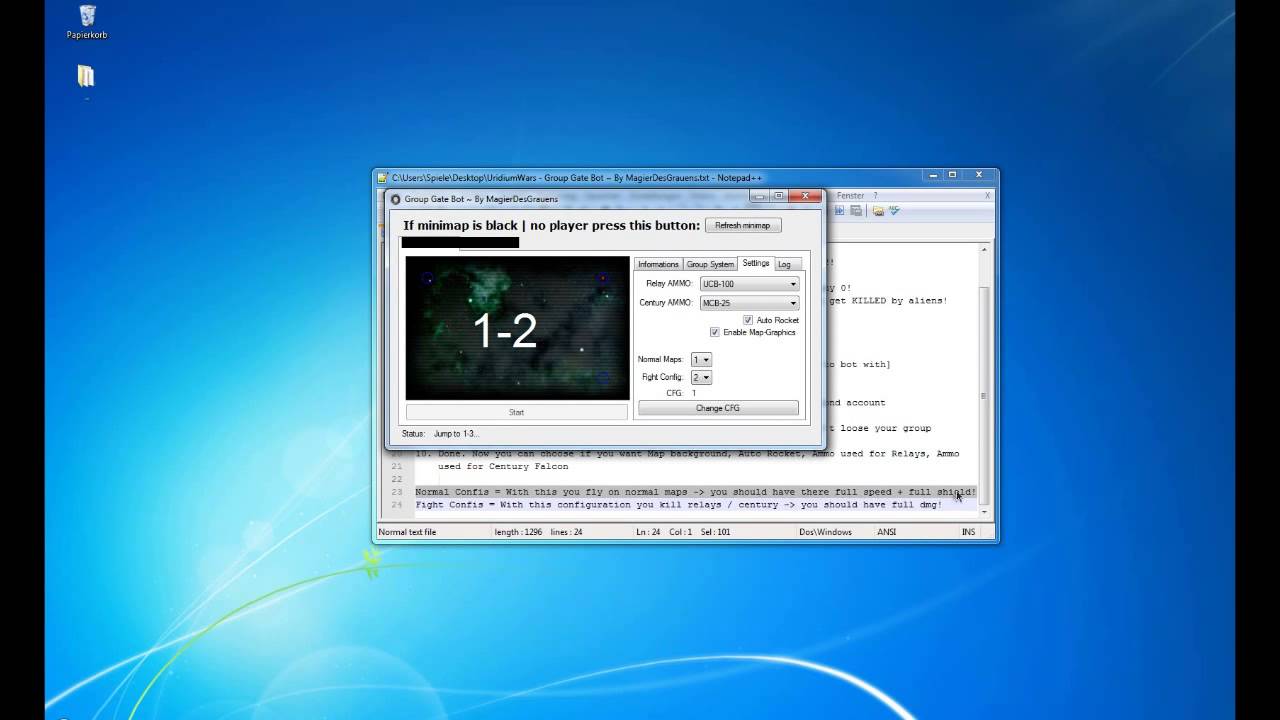Click the Group Gate Bot title bar icon
This screenshot has height=720, width=1280.
395,199
